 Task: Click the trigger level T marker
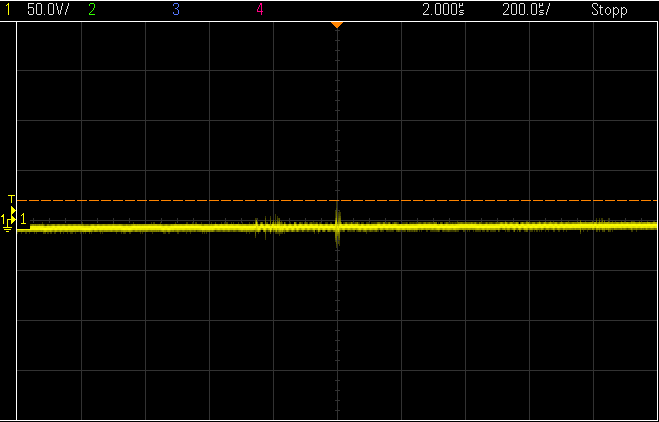12,200
